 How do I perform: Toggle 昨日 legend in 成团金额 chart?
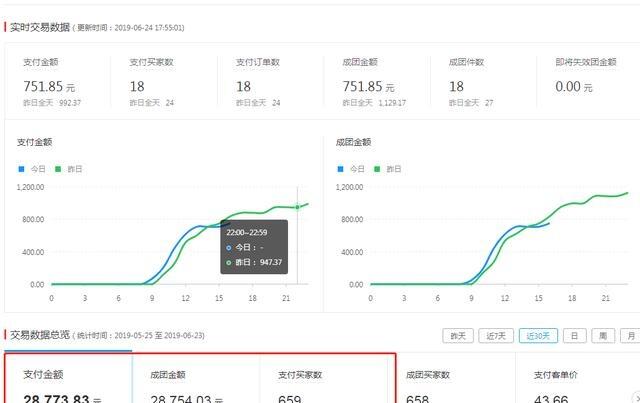[x=388, y=169]
